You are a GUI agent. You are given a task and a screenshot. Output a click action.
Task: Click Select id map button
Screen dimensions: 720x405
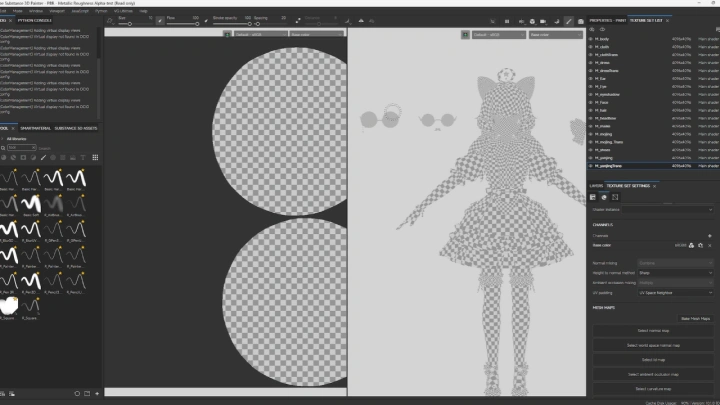(x=653, y=360)
